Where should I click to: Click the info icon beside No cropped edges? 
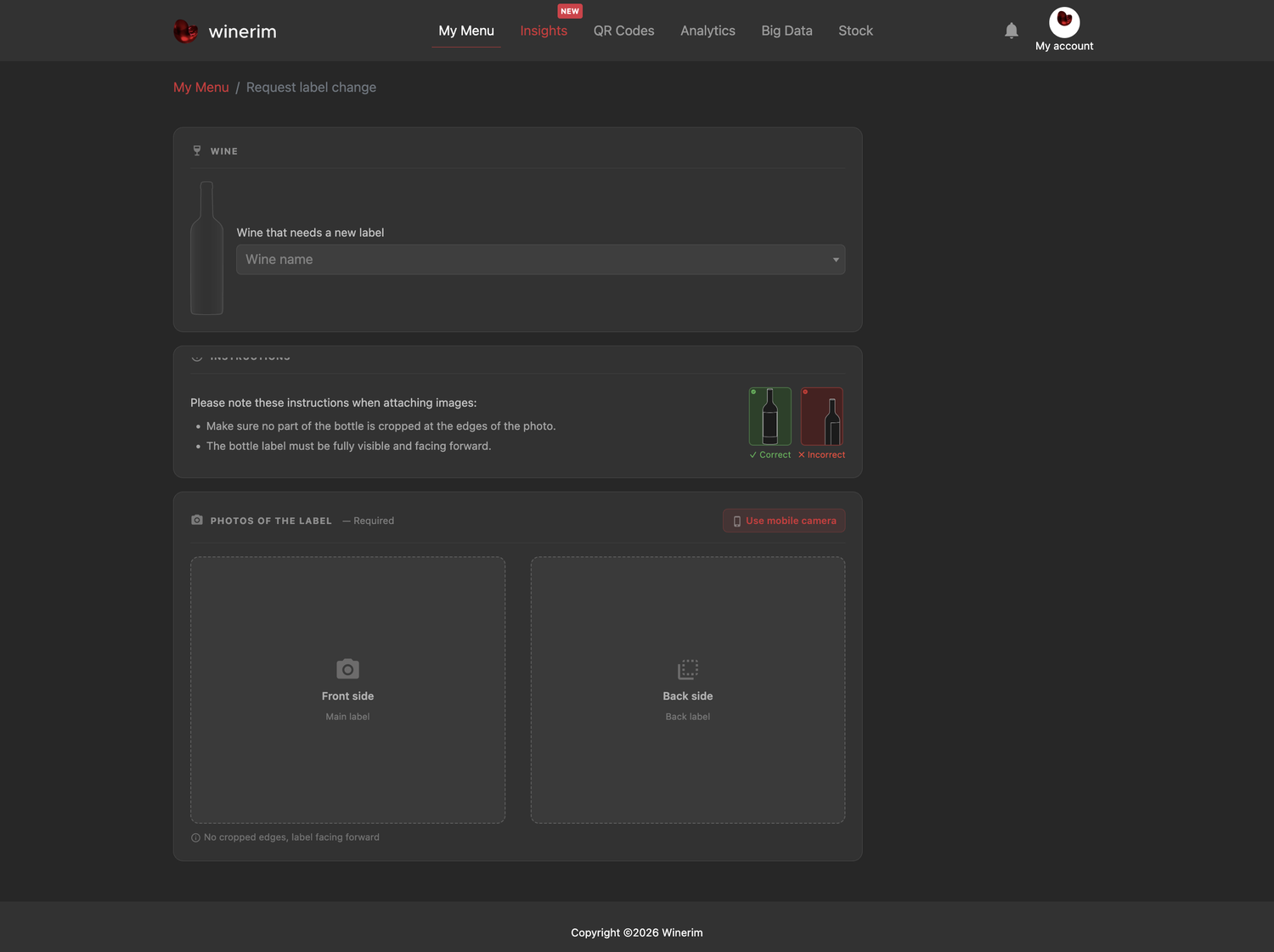point(195,837)
